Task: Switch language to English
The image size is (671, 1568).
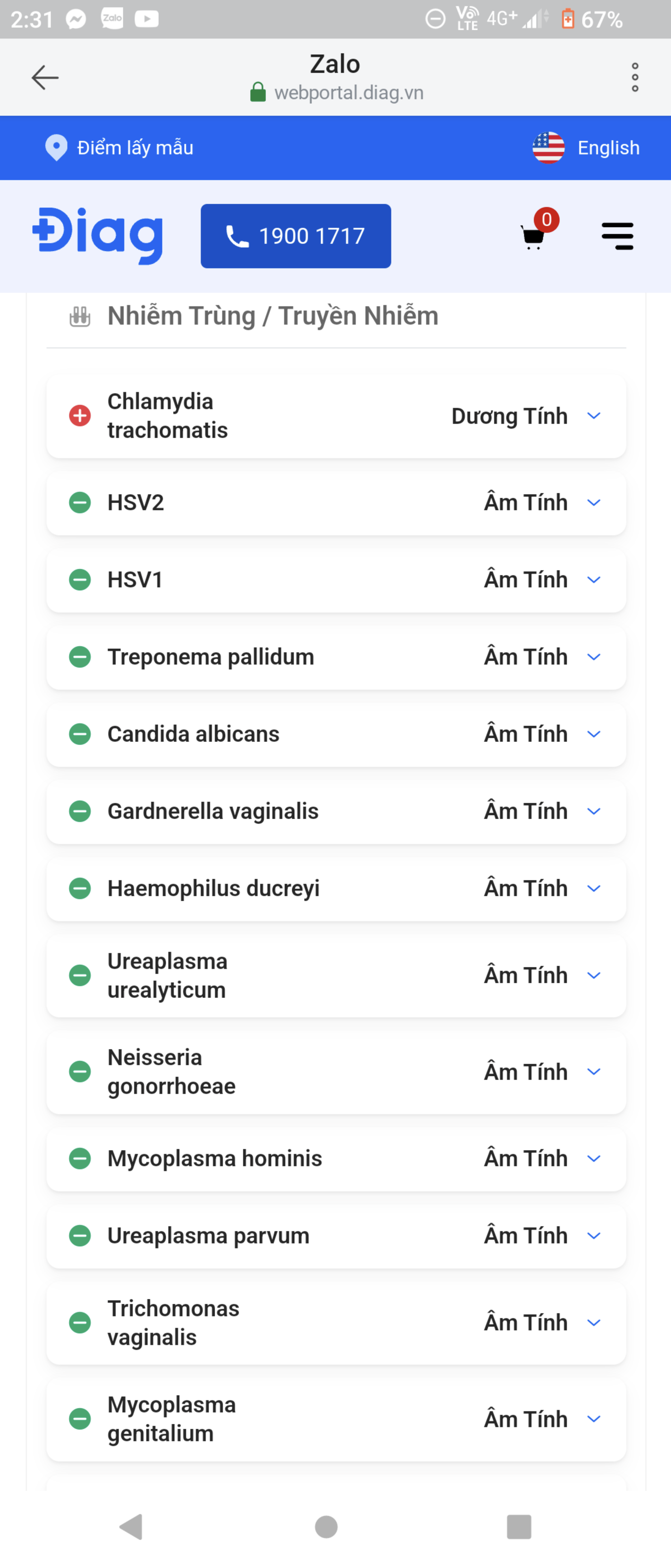Action: 608,147
